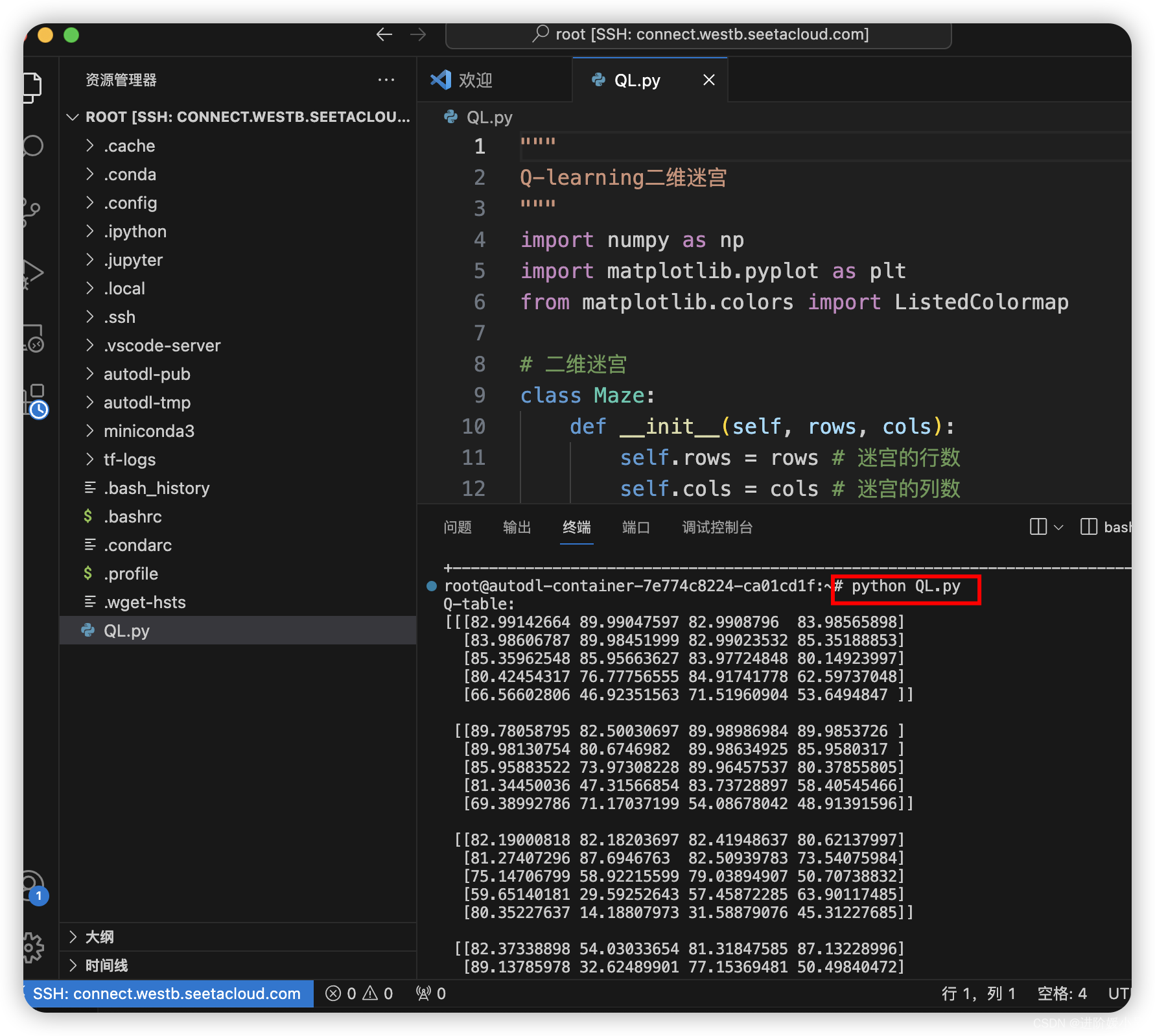
Task: Open the 调试控制台 debug console tab
Action: click(x=717, y=527)
